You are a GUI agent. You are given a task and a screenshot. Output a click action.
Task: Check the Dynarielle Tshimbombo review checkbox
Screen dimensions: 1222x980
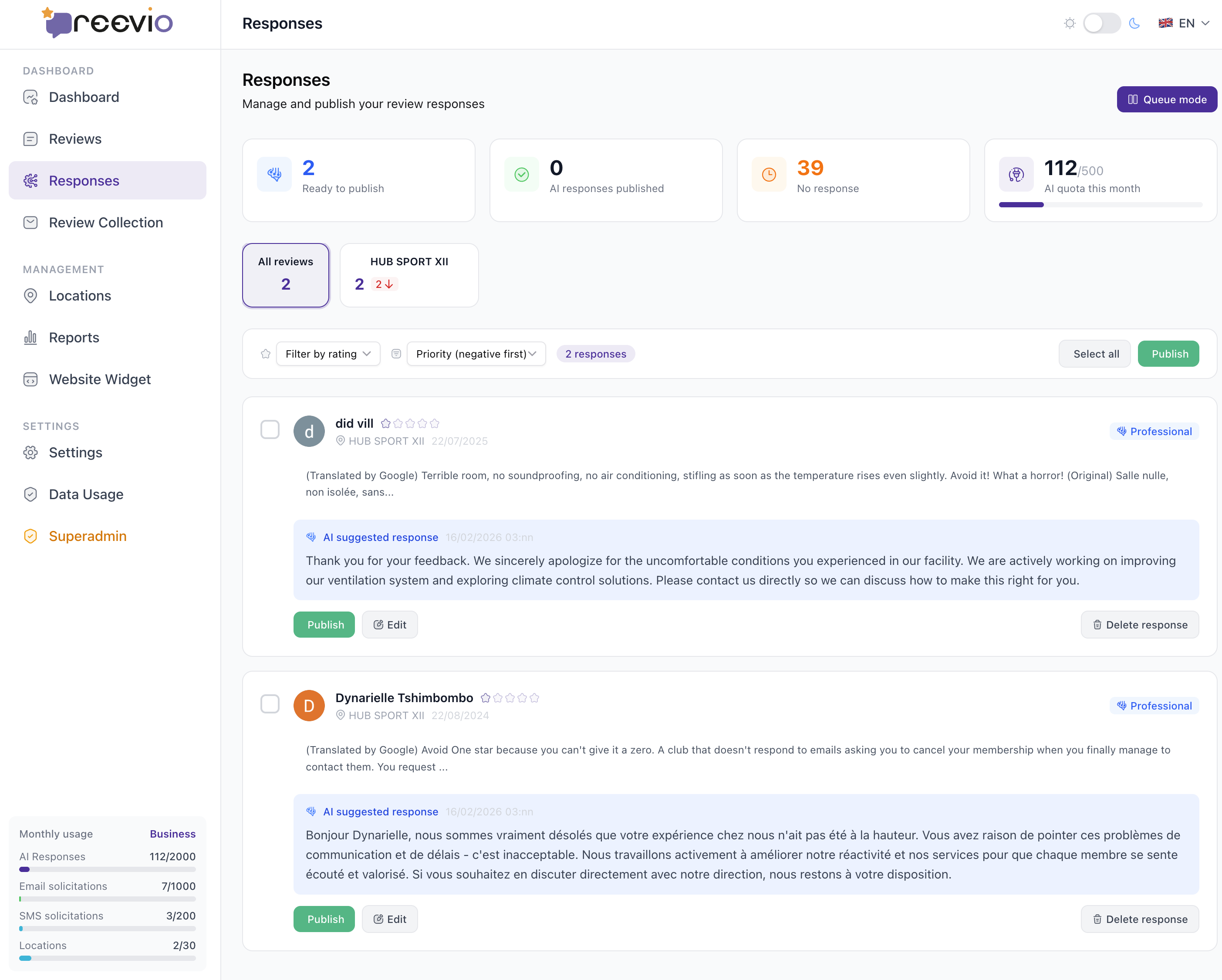point(270,704)
